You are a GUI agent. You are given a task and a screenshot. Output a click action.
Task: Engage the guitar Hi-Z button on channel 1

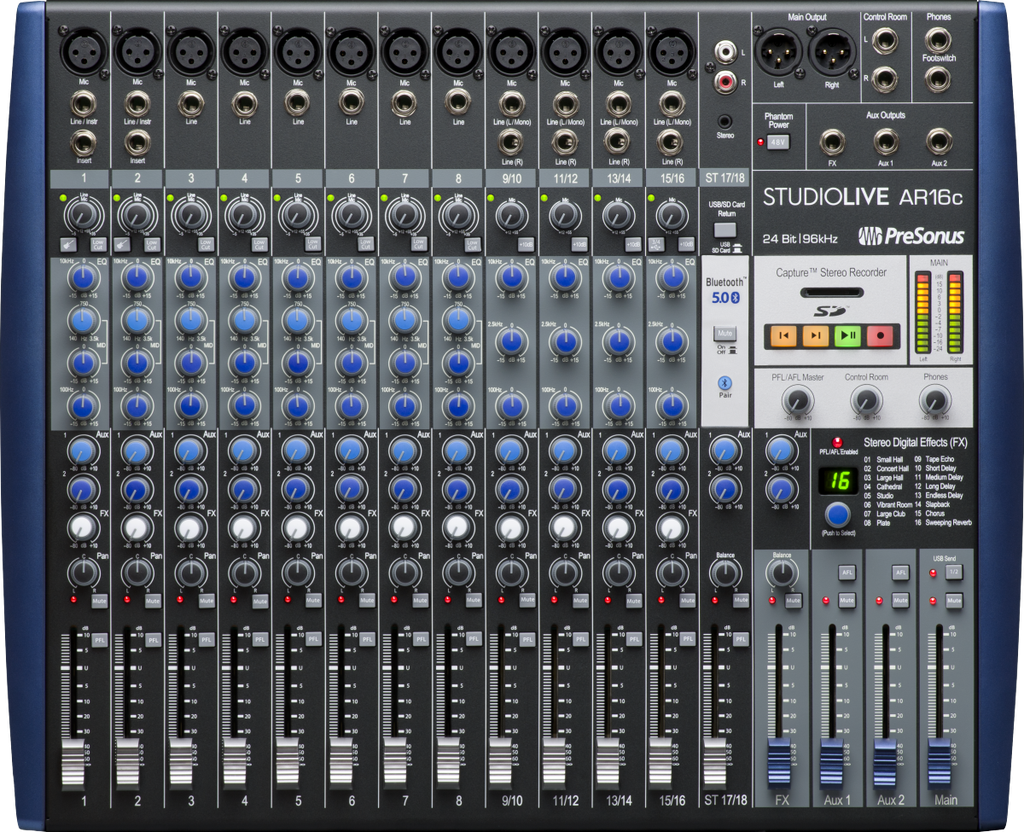(68, 243)
